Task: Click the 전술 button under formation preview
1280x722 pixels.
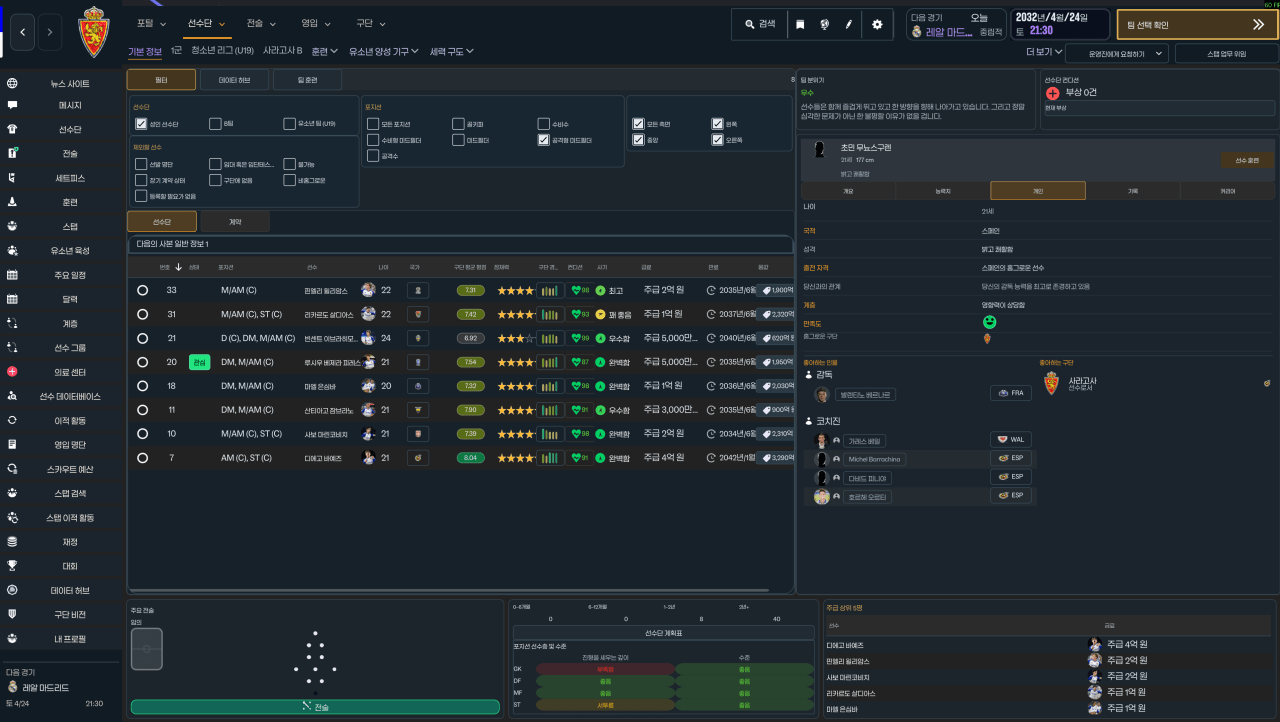Action: pyautogui.click(x=315, y=707)
